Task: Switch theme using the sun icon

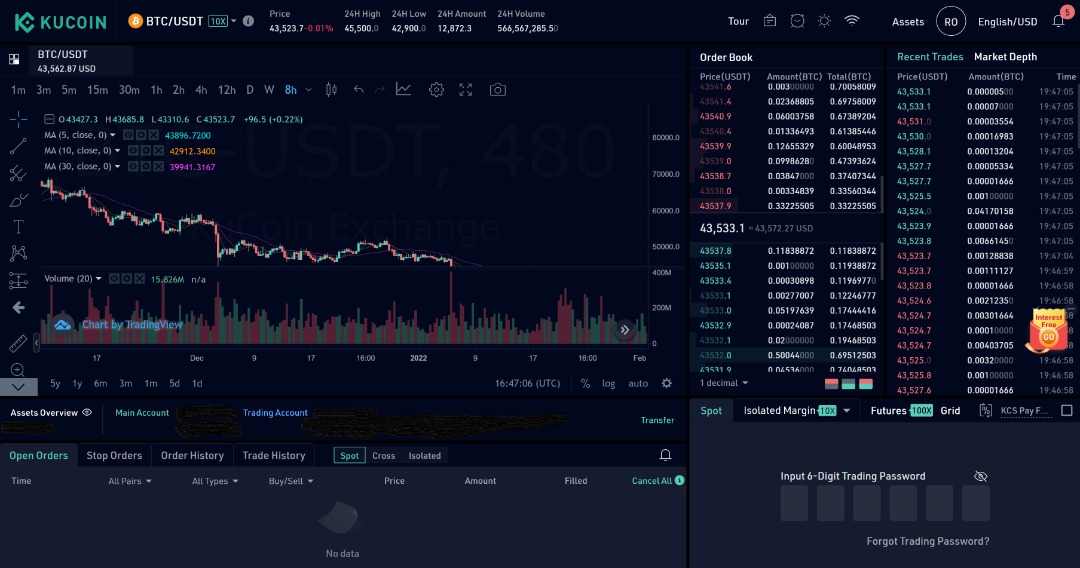Action: pos(824,21)
